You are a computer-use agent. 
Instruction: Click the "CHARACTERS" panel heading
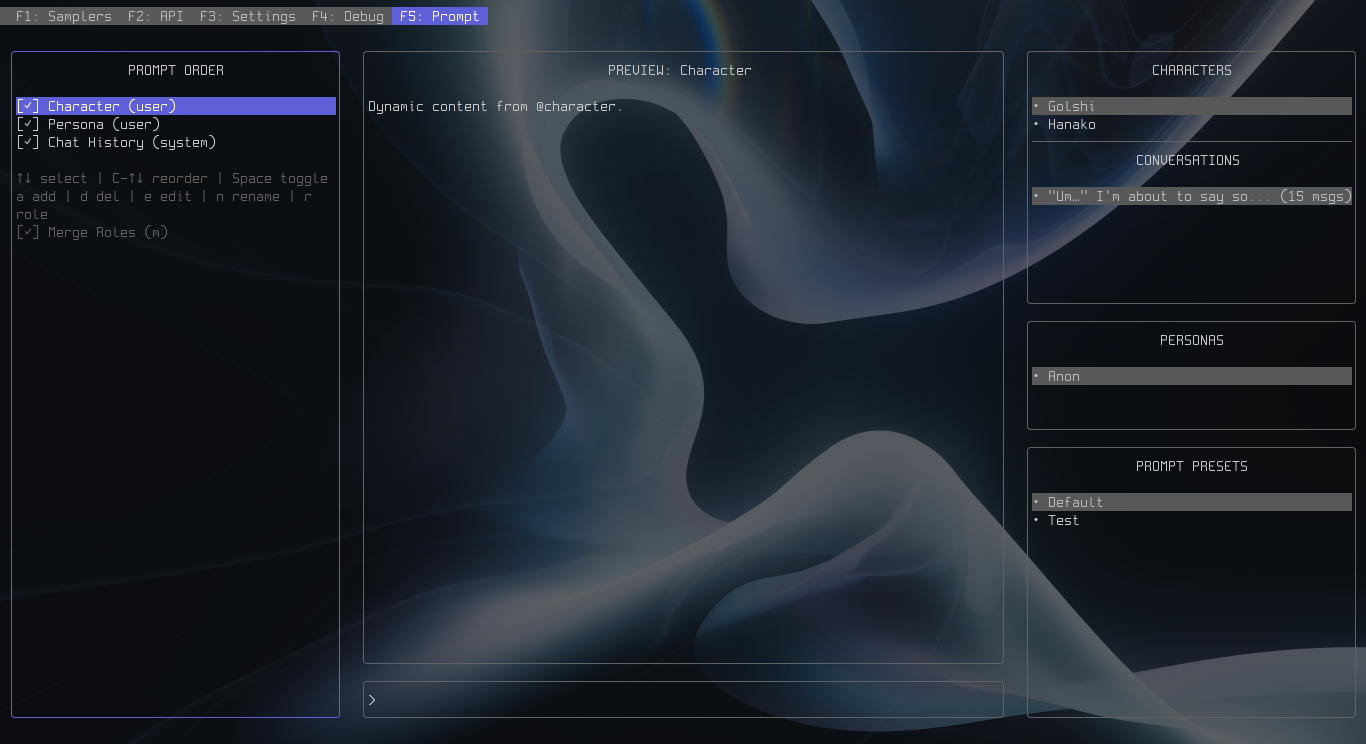pos(1192,70)
